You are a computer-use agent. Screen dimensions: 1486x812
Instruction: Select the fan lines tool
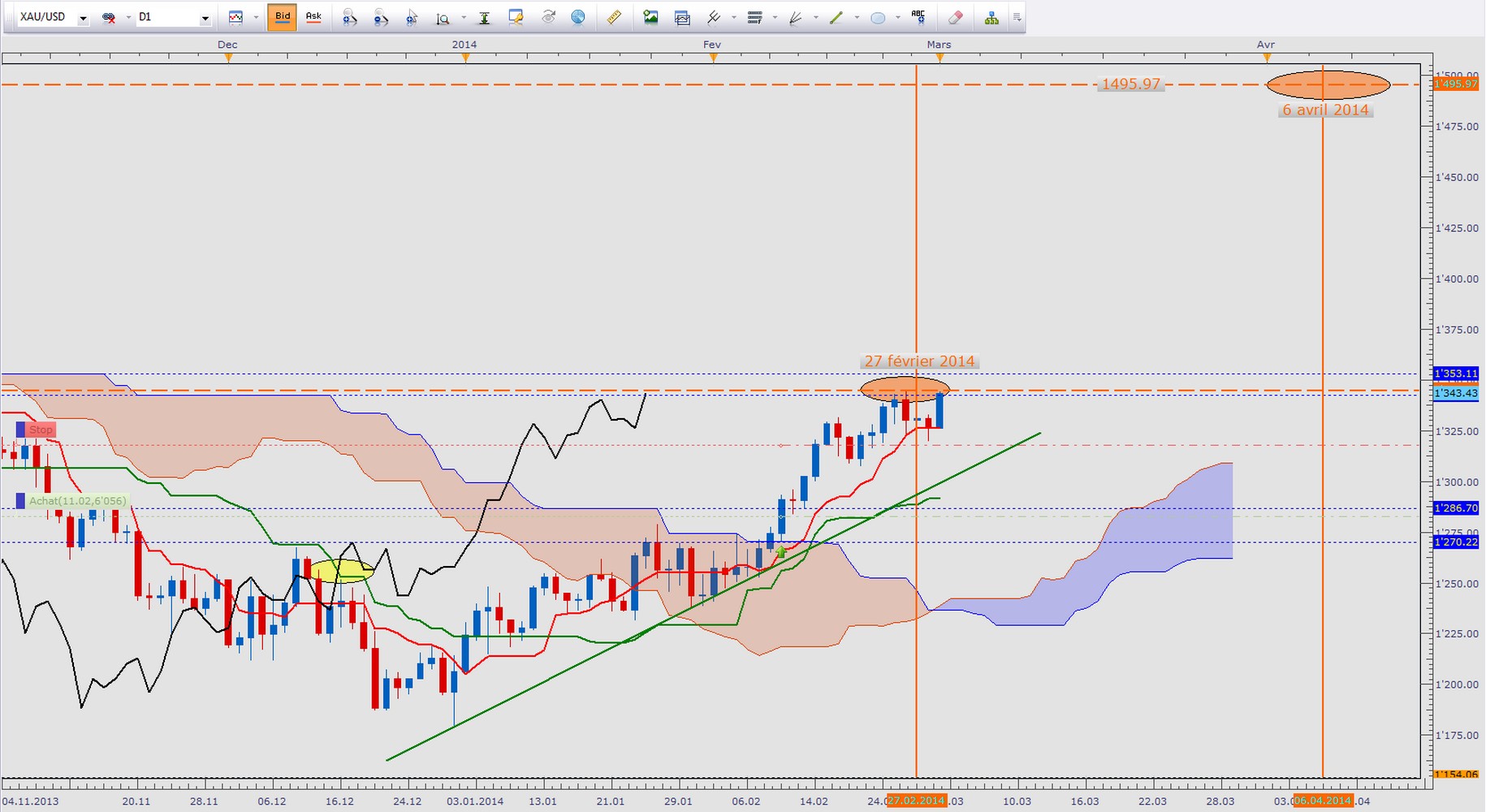click(x=796, y=17)
